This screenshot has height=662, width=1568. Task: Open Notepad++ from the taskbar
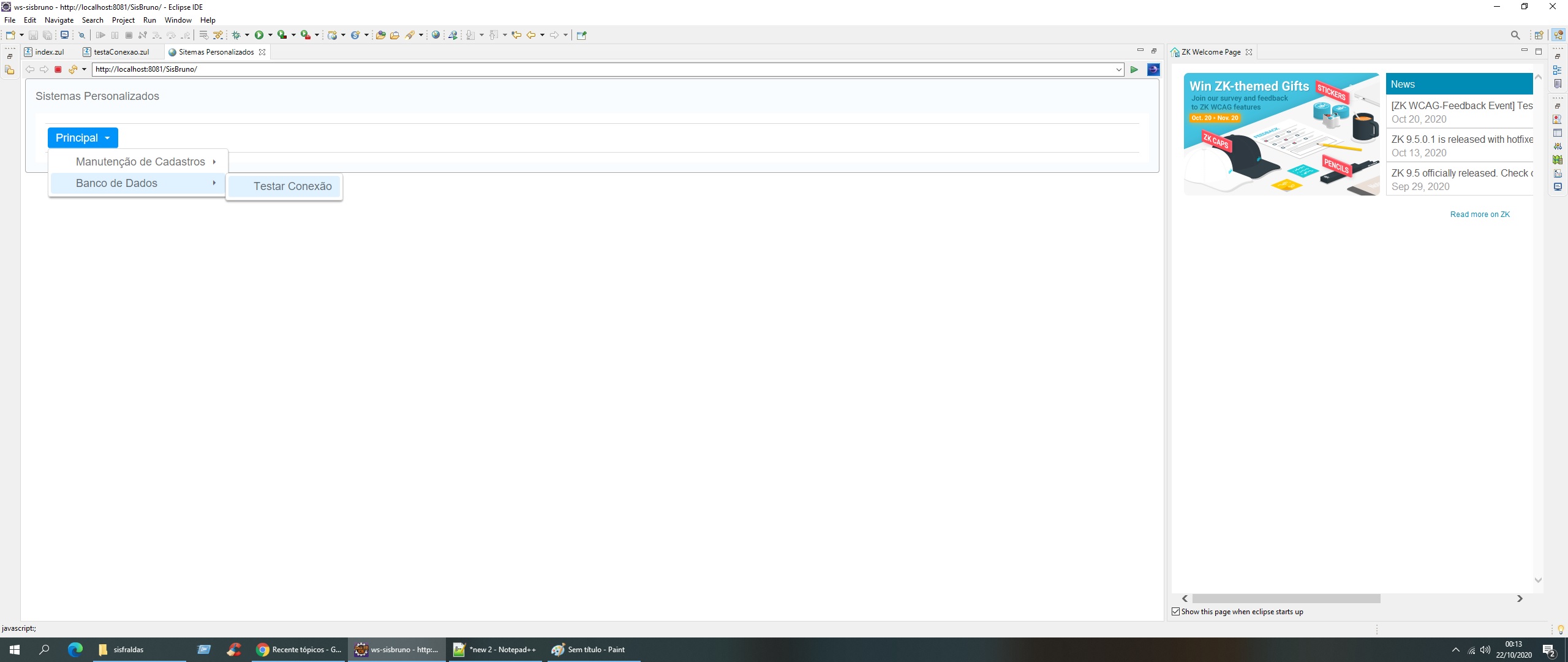(x=494, y=649)
